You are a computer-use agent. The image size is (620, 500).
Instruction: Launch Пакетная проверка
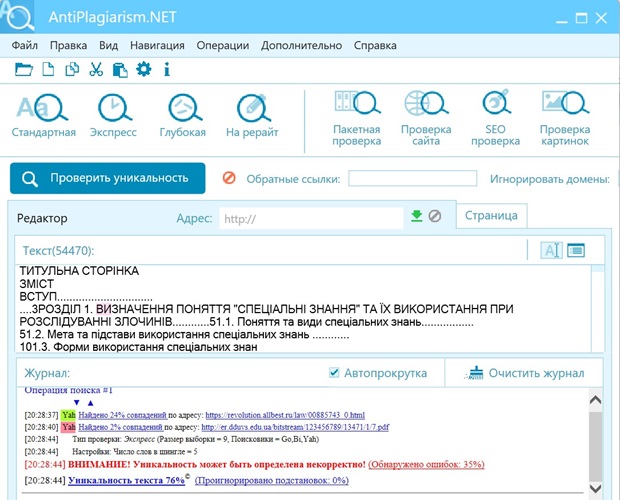tap(357, 119)
